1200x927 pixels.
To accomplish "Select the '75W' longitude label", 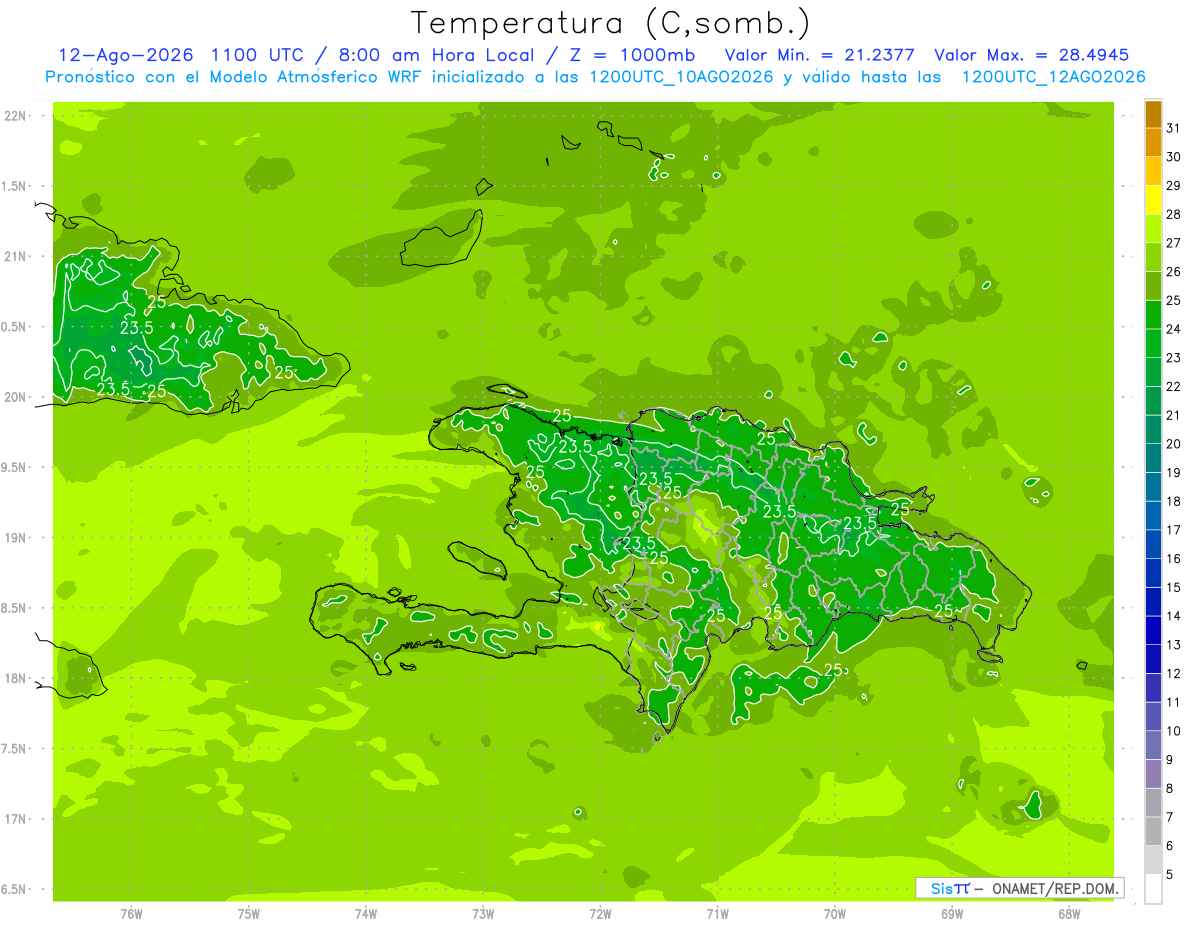I will pos(249,913).
